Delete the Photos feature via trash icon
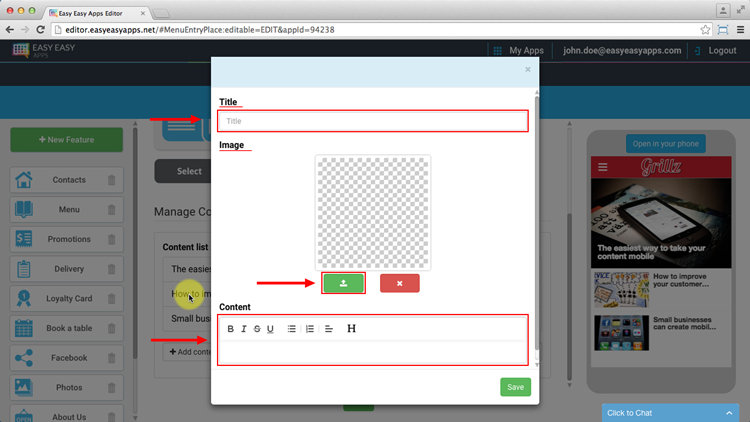Viewport: 750px width, 422px height. click(x=111, y=388)
